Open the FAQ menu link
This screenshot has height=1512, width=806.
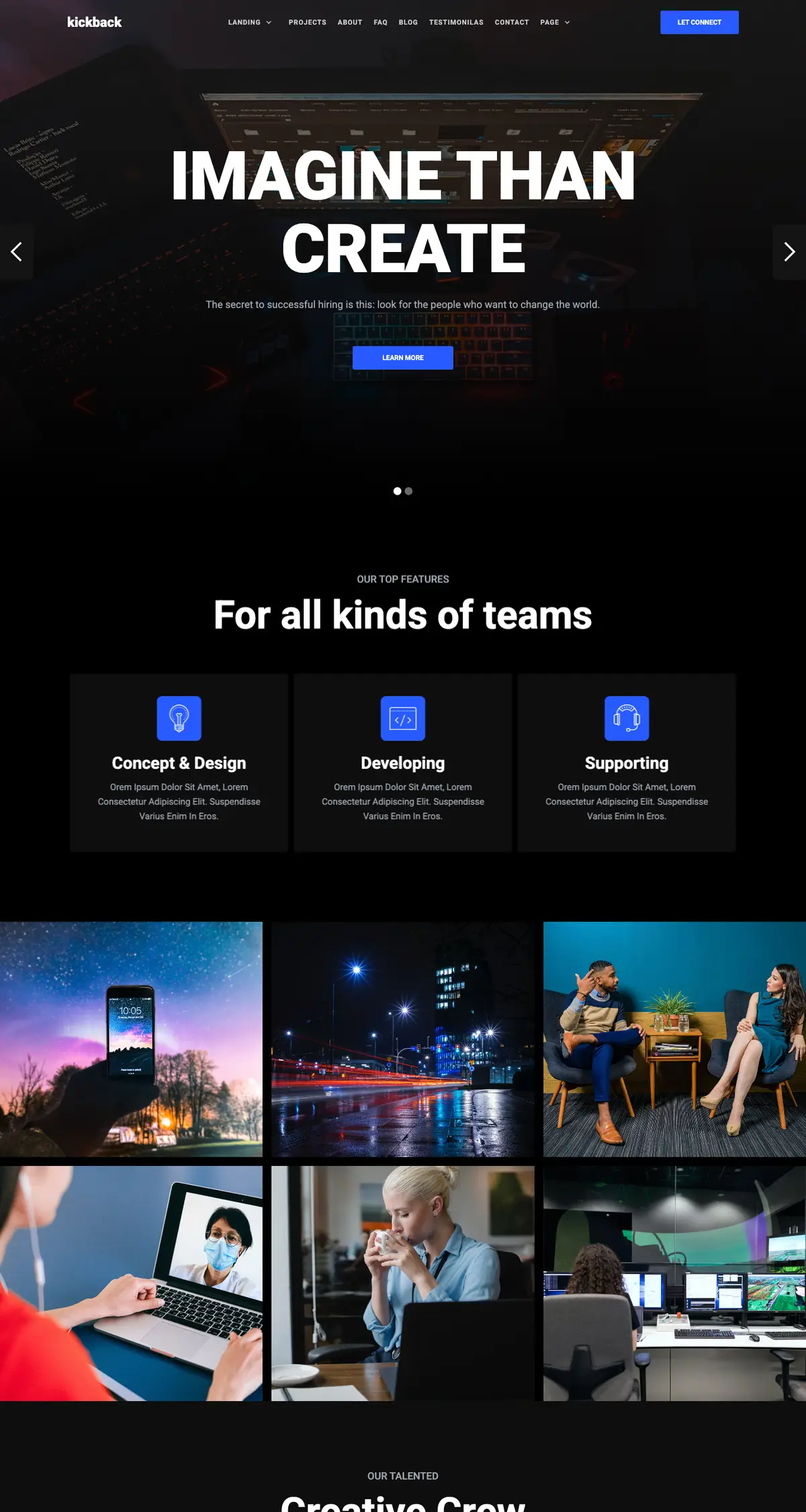pyautogui.click(x=380, y=22)
